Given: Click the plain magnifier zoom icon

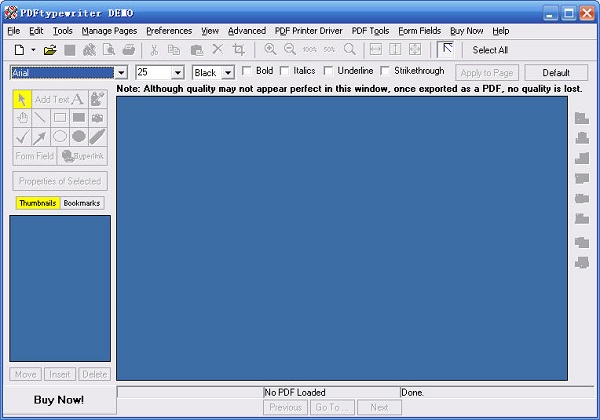Looking at the screenshot, I should [349, 49].
